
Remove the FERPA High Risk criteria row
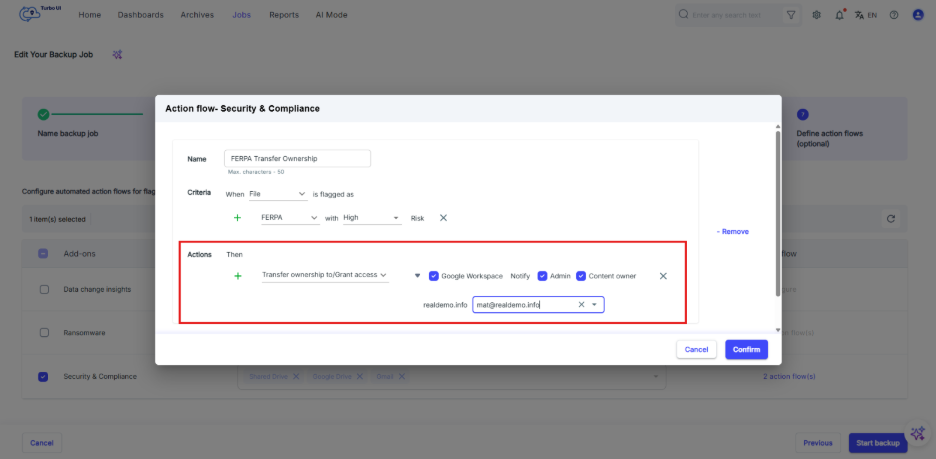pyautogui.click(x=443, y=217)
